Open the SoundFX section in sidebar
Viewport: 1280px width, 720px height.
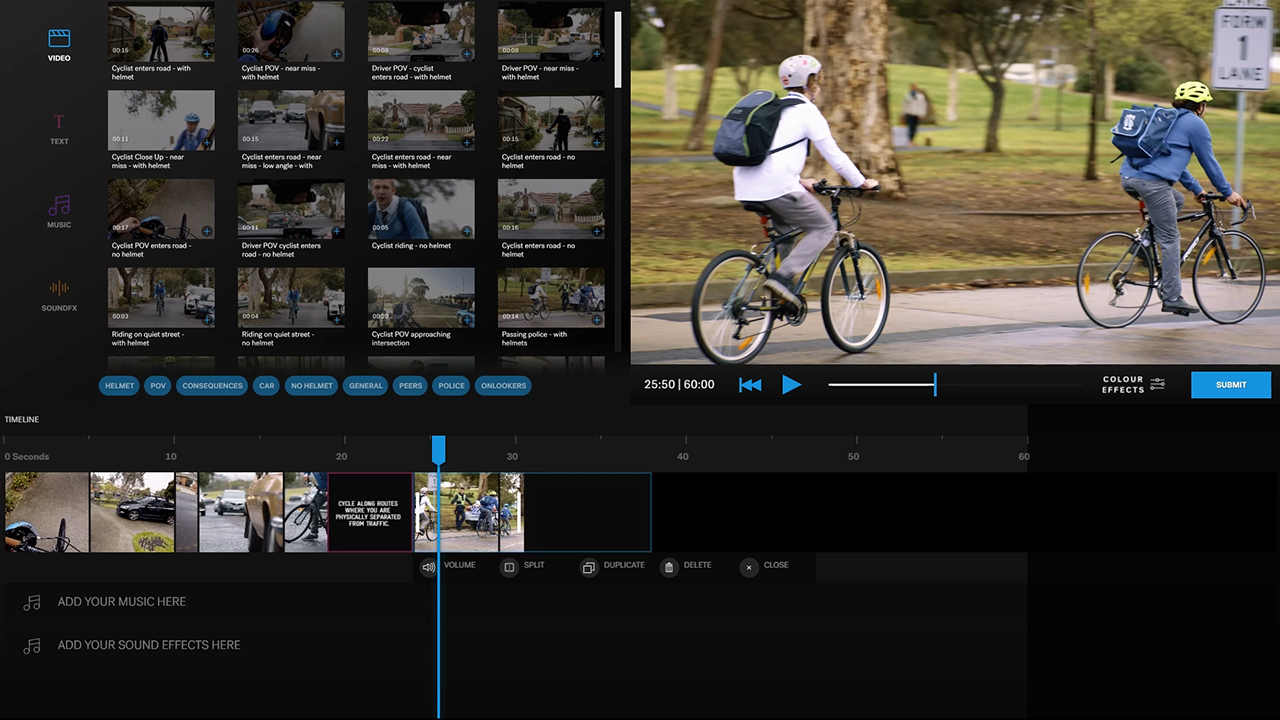tap(59, 295)
